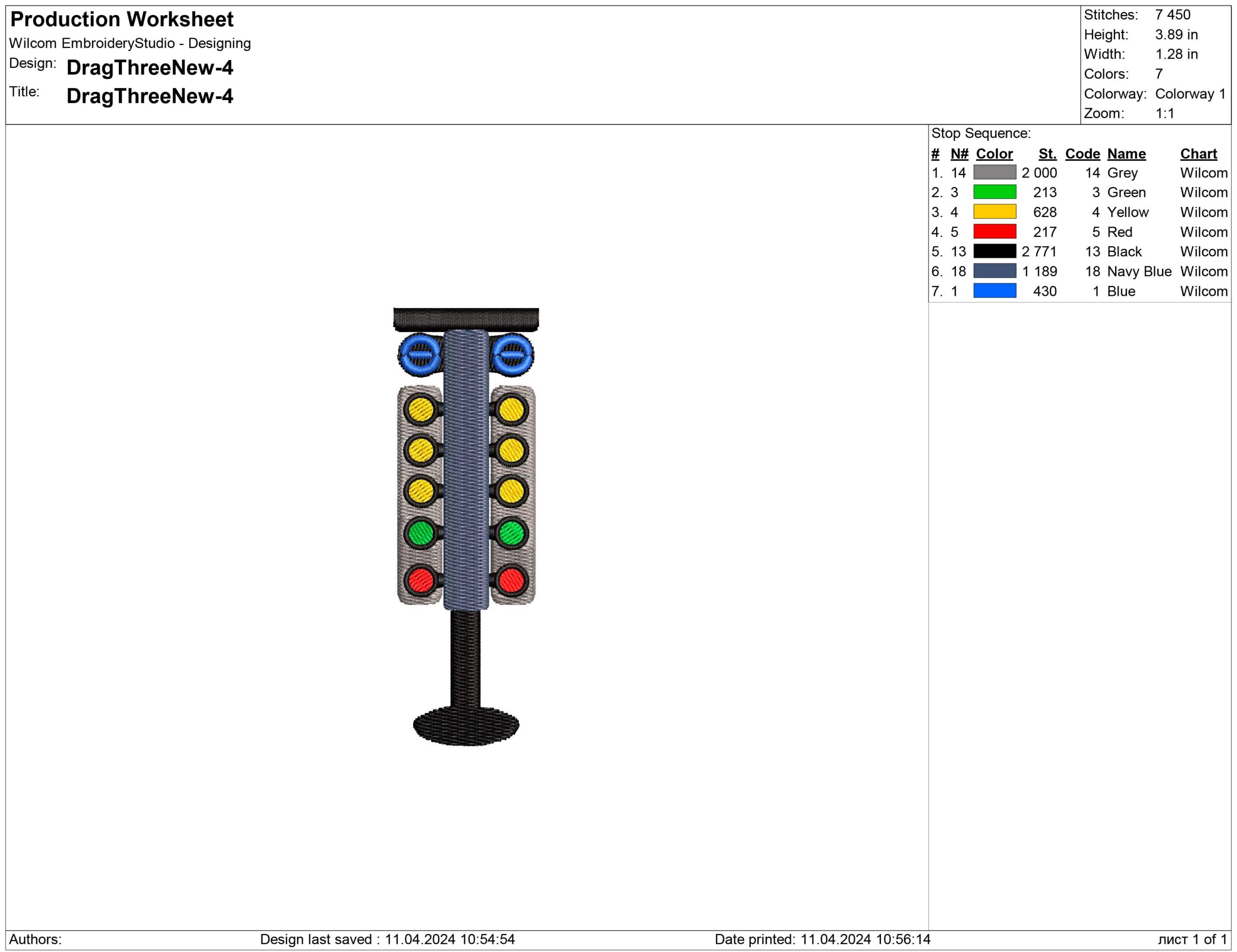This screenshot has height=952, width=1237.
Task: Click the Code column header
Action: (1082, 154)
